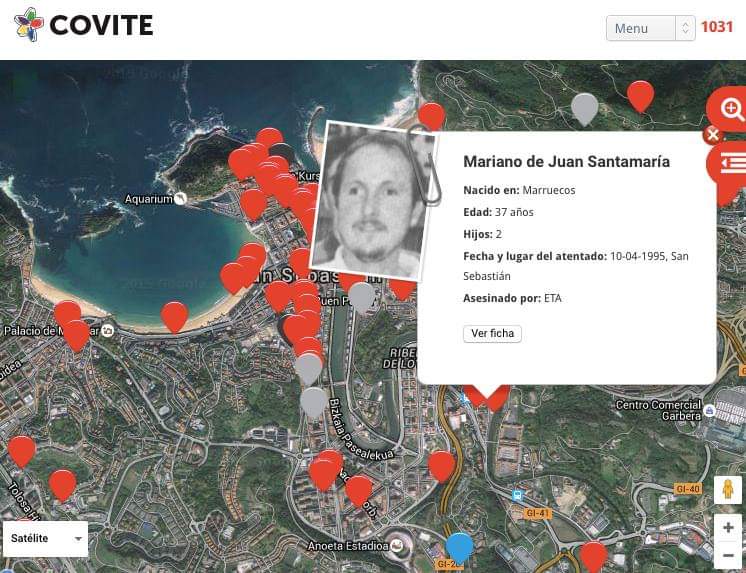Zoom out the map with minus button

tap(728, 555)
